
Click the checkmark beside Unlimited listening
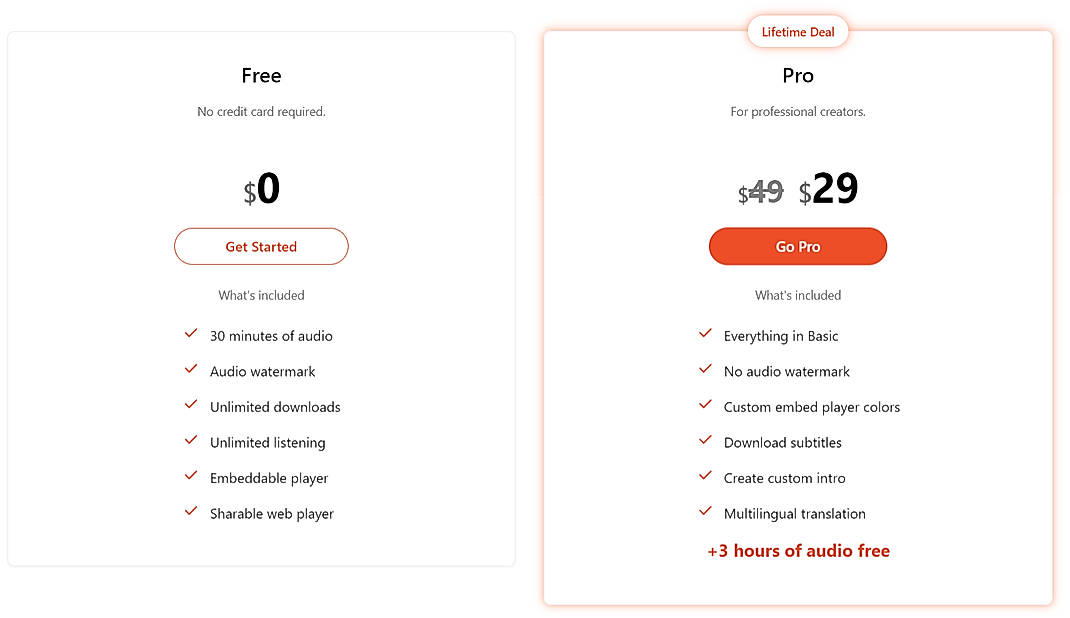pyautogui.click(x=191, y=441)
